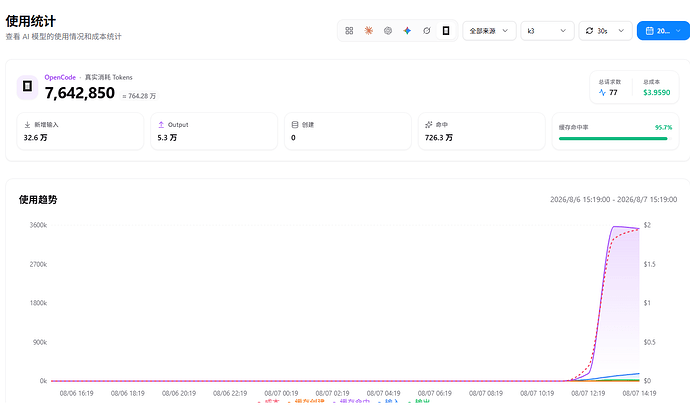Image resolution: width=690 pixels, height=408 pixels.
Task: Click the pulse icon next to 77
Action: [x=602, y=92]
